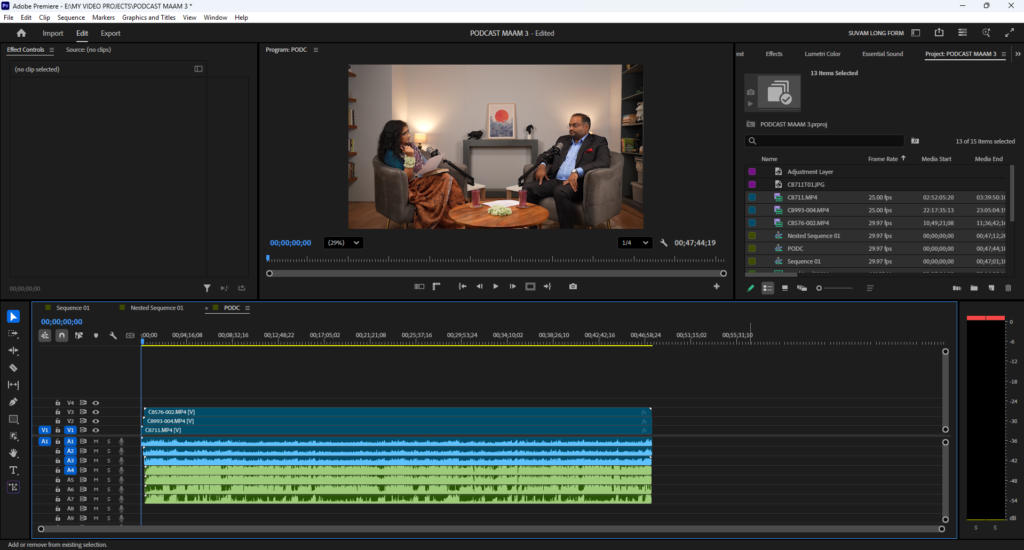Switch to the Essential Sound tab

[882, 54]
